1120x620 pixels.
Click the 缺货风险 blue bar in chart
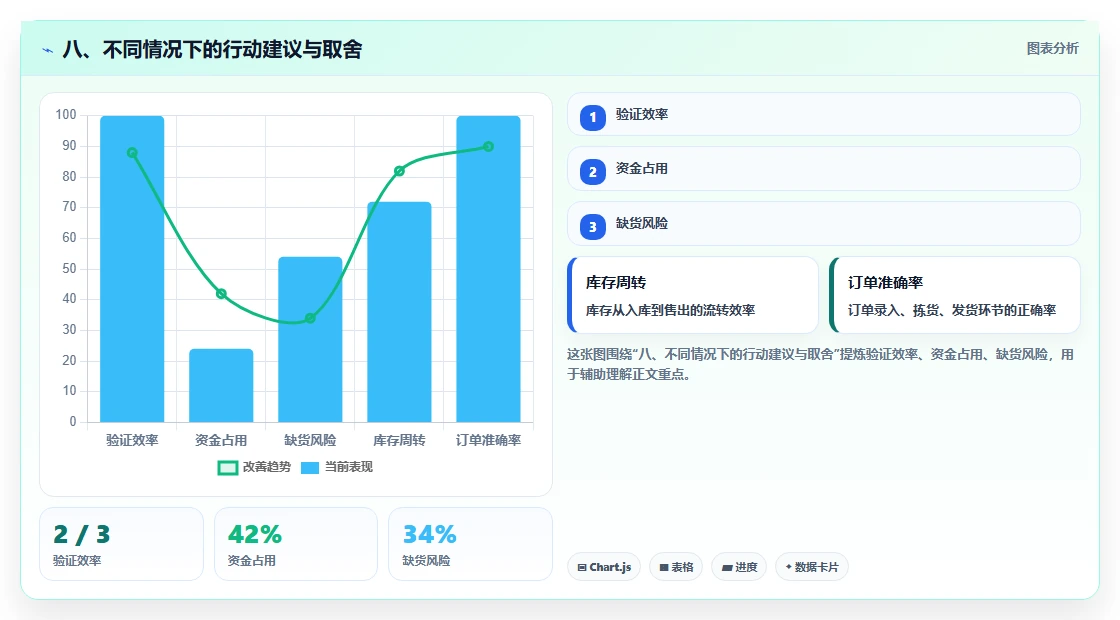click(310, 339)
